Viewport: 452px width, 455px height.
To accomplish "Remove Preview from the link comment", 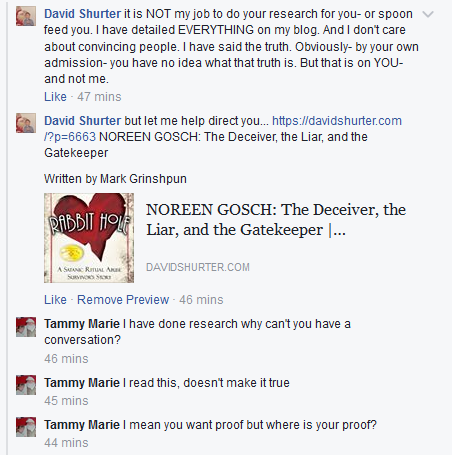I will point(123,300).
